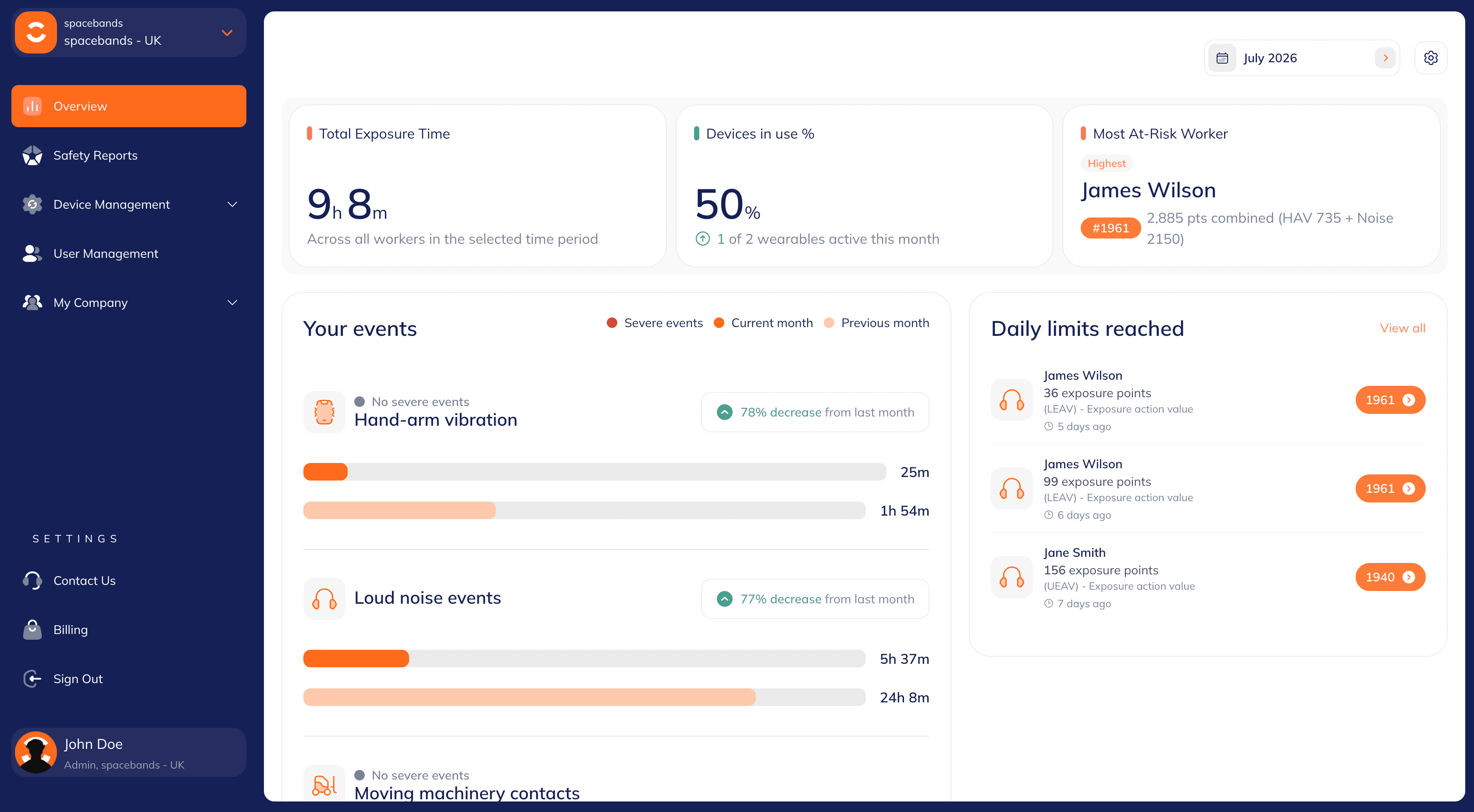
Task: Click the 156 exposure points text
Action: pyautogui.click(x=1101, y=570)
